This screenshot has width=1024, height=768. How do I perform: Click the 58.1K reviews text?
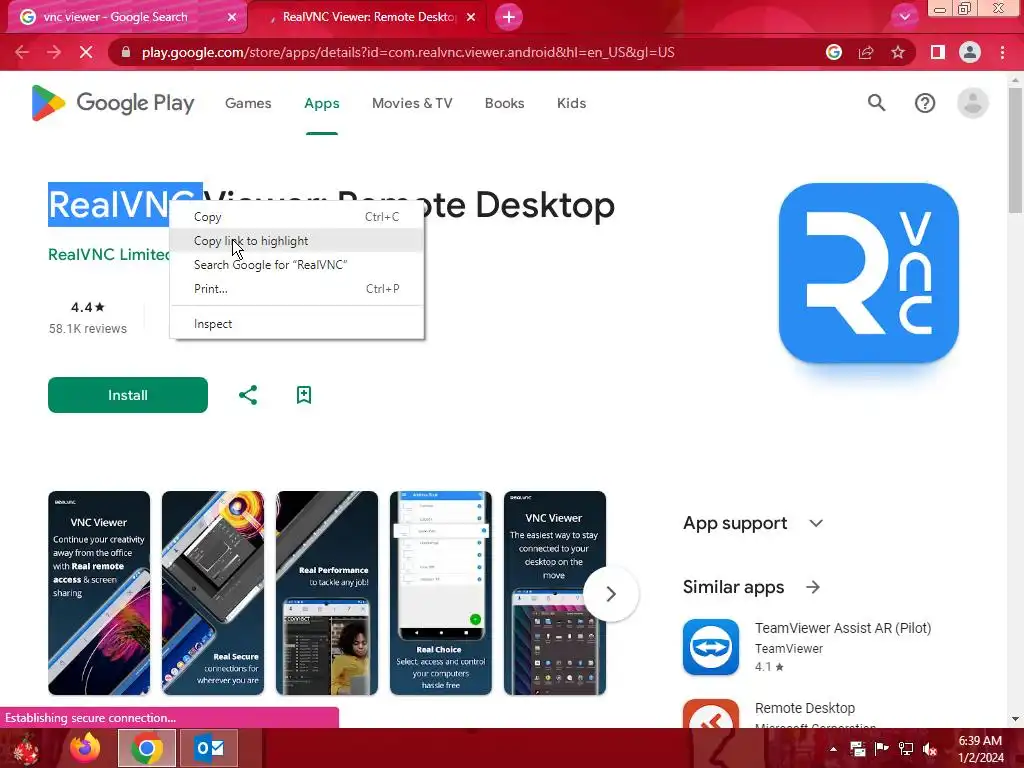88,328
